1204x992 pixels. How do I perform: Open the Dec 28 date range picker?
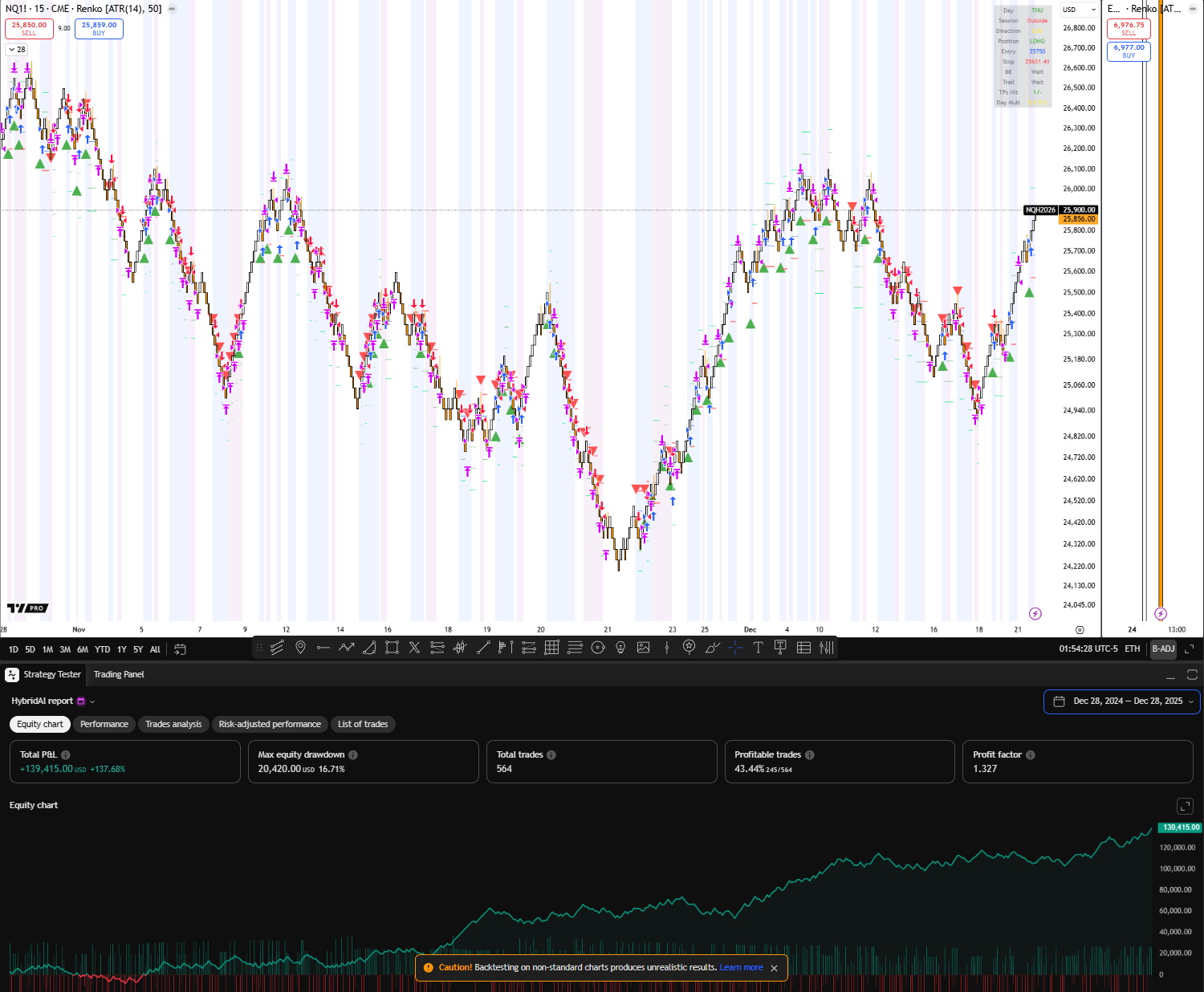(1121, 701)
